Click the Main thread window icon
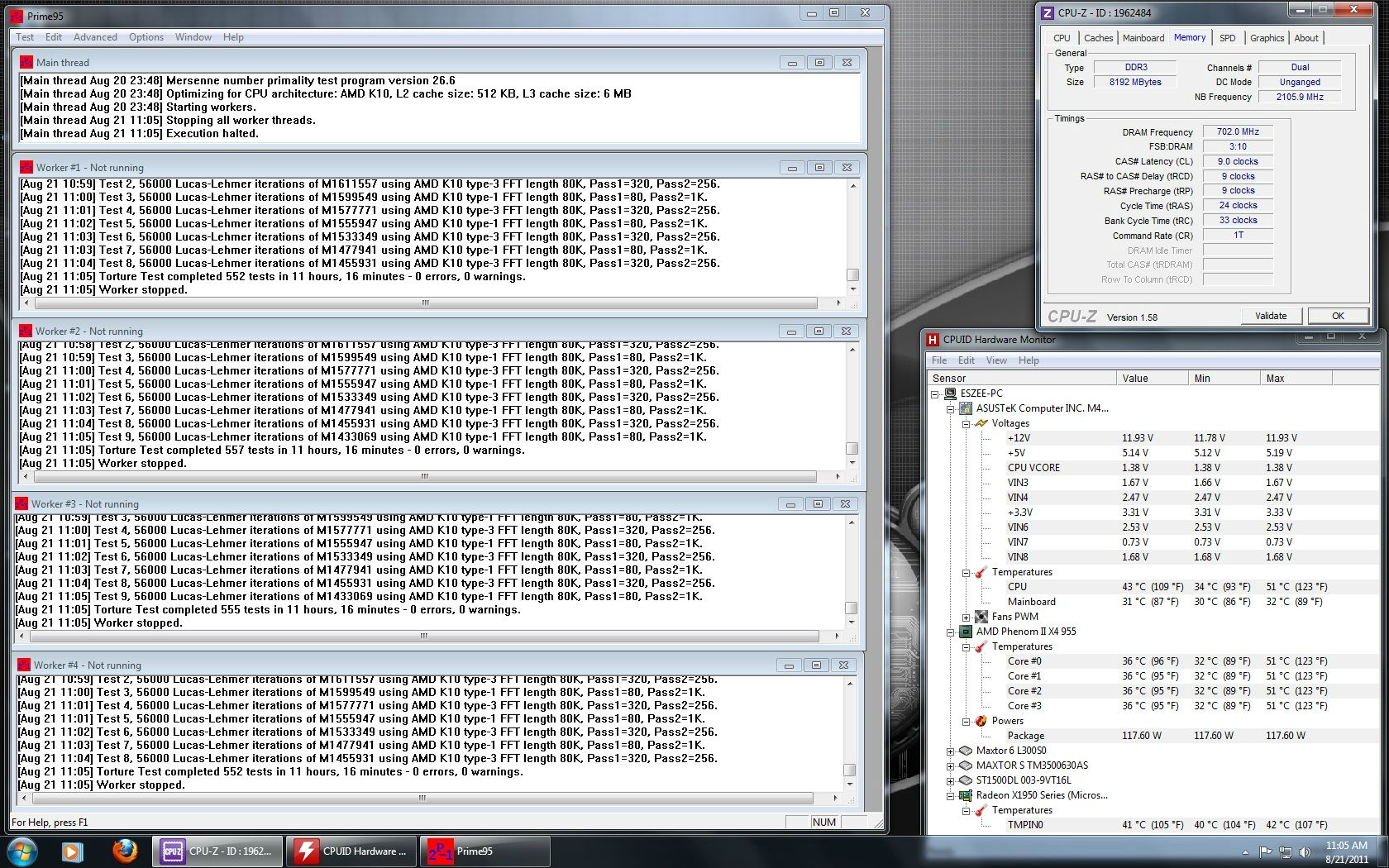1389x868 pixels. click(x=26, y=62)
